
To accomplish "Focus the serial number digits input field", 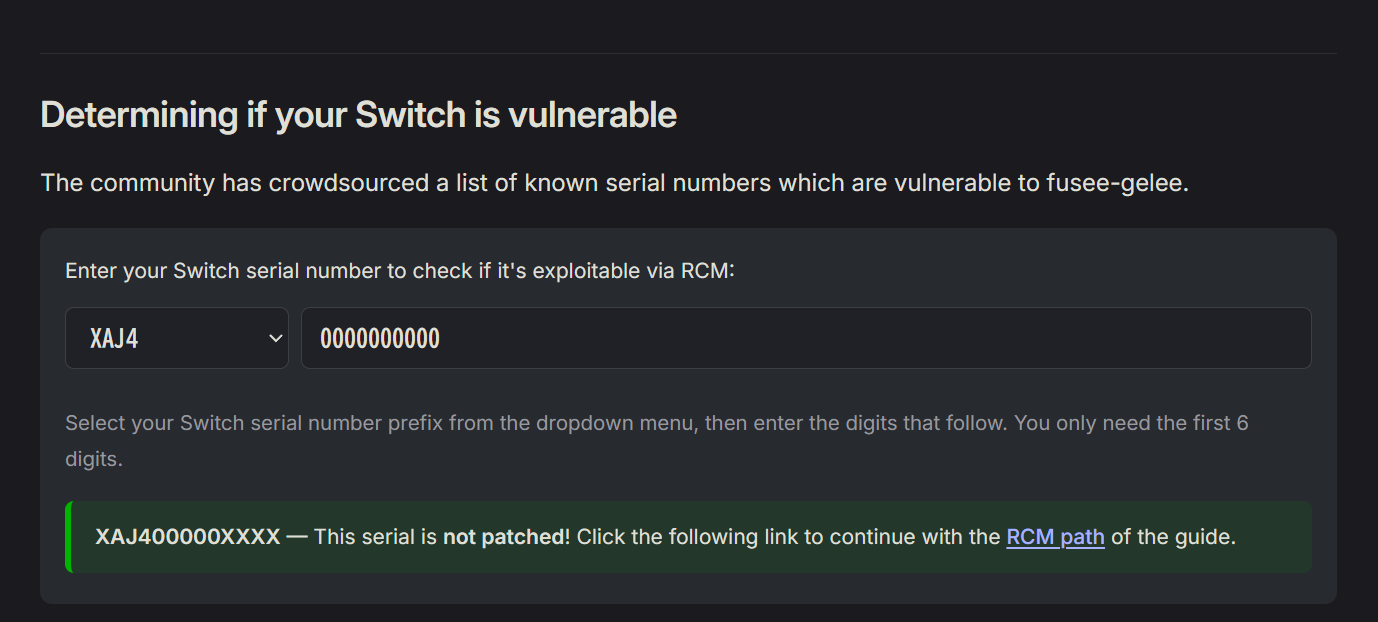I will point(806,338).
